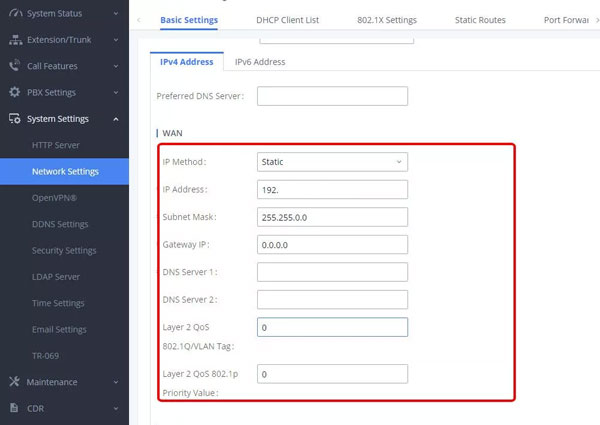Switch to Basic Settings tab
Viewport: 600px width, 425px height.
click(x=189, y=20)
